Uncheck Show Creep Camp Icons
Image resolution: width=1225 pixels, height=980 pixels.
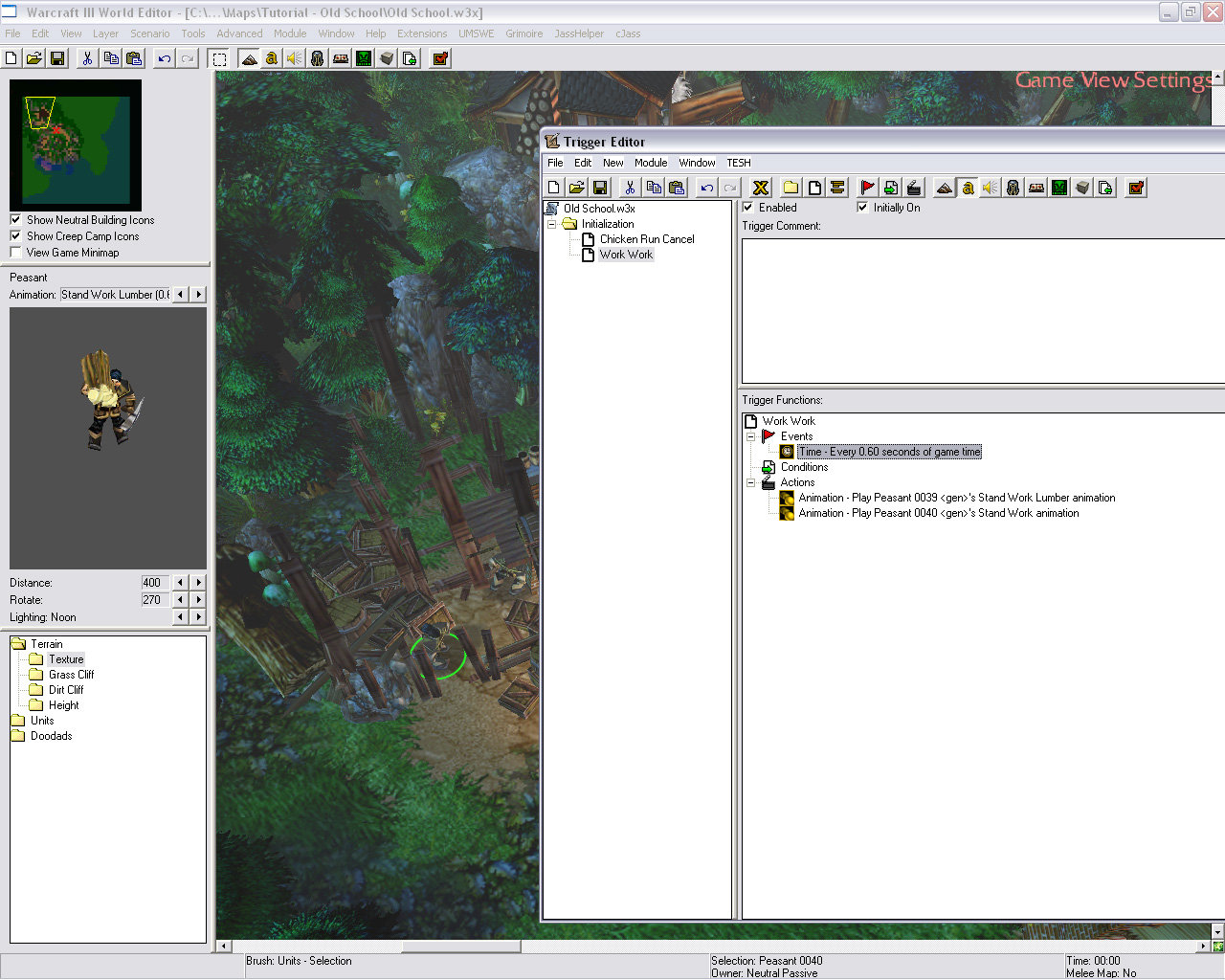(x=15, y=235)
